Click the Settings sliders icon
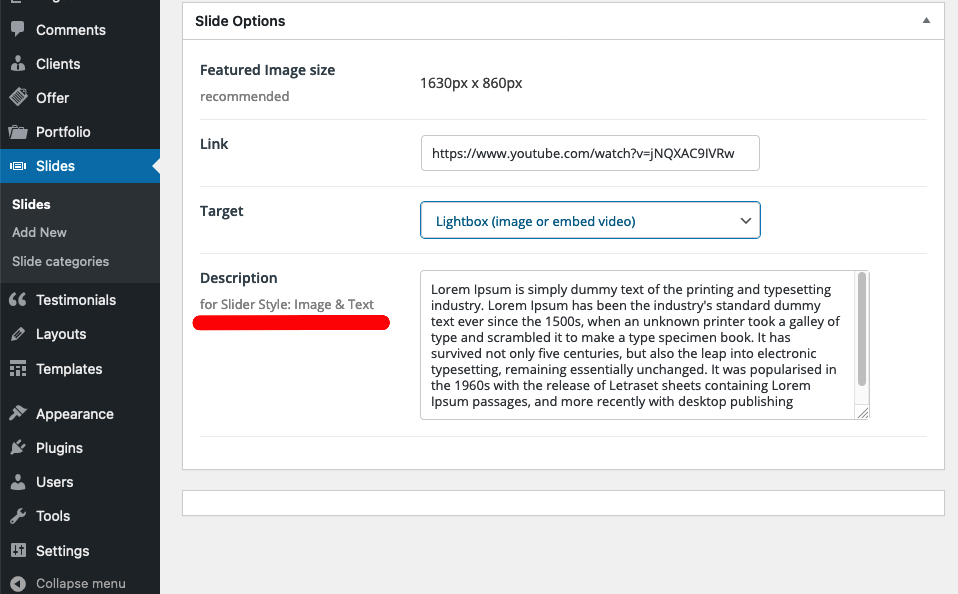The image size is (958, 594). (18, 550)
